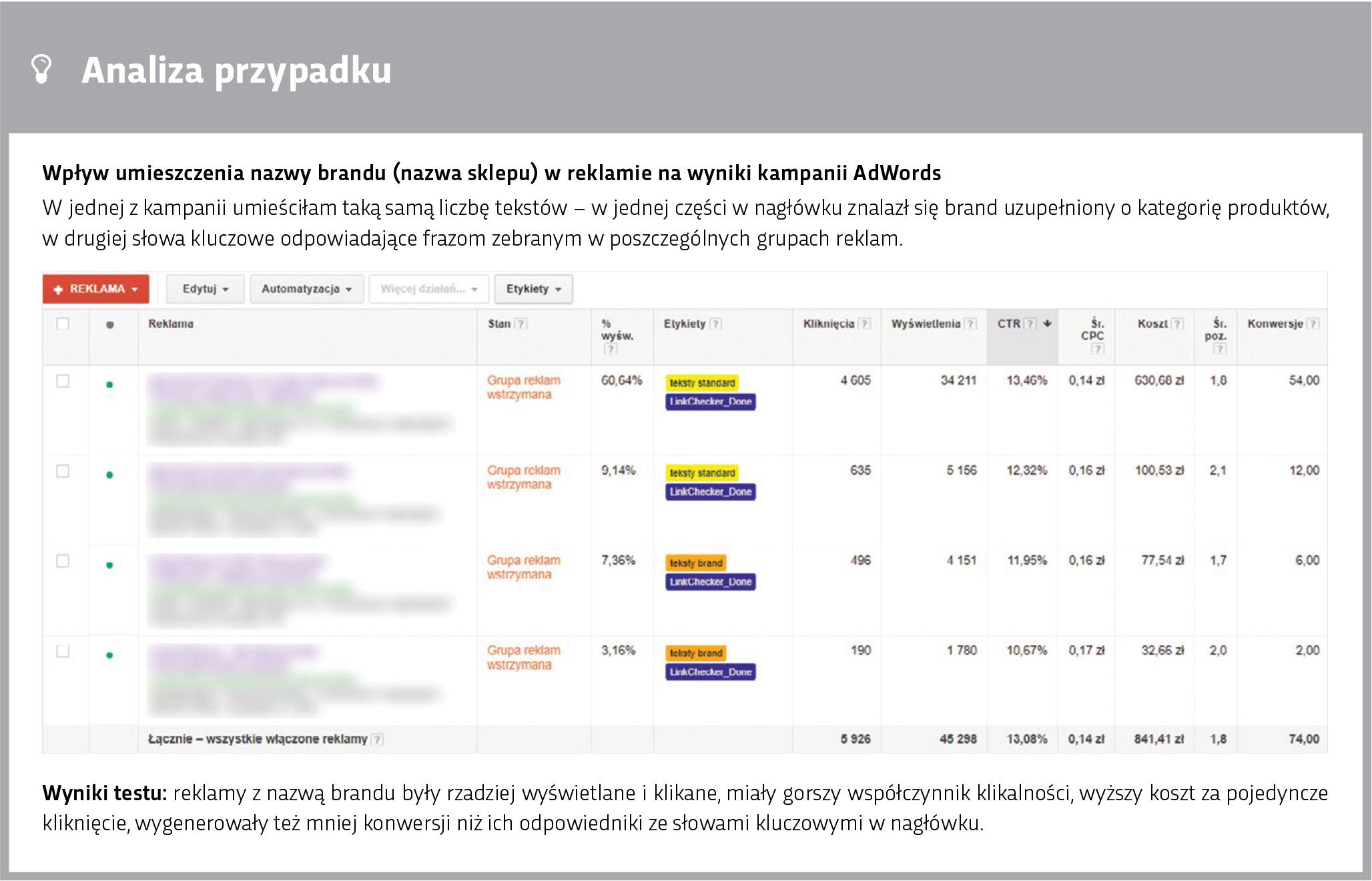The width and height of the screenshot is (1372, 881).
Task: Click the 630,68 zł cost value
Action: click(x=1159, y=380)
